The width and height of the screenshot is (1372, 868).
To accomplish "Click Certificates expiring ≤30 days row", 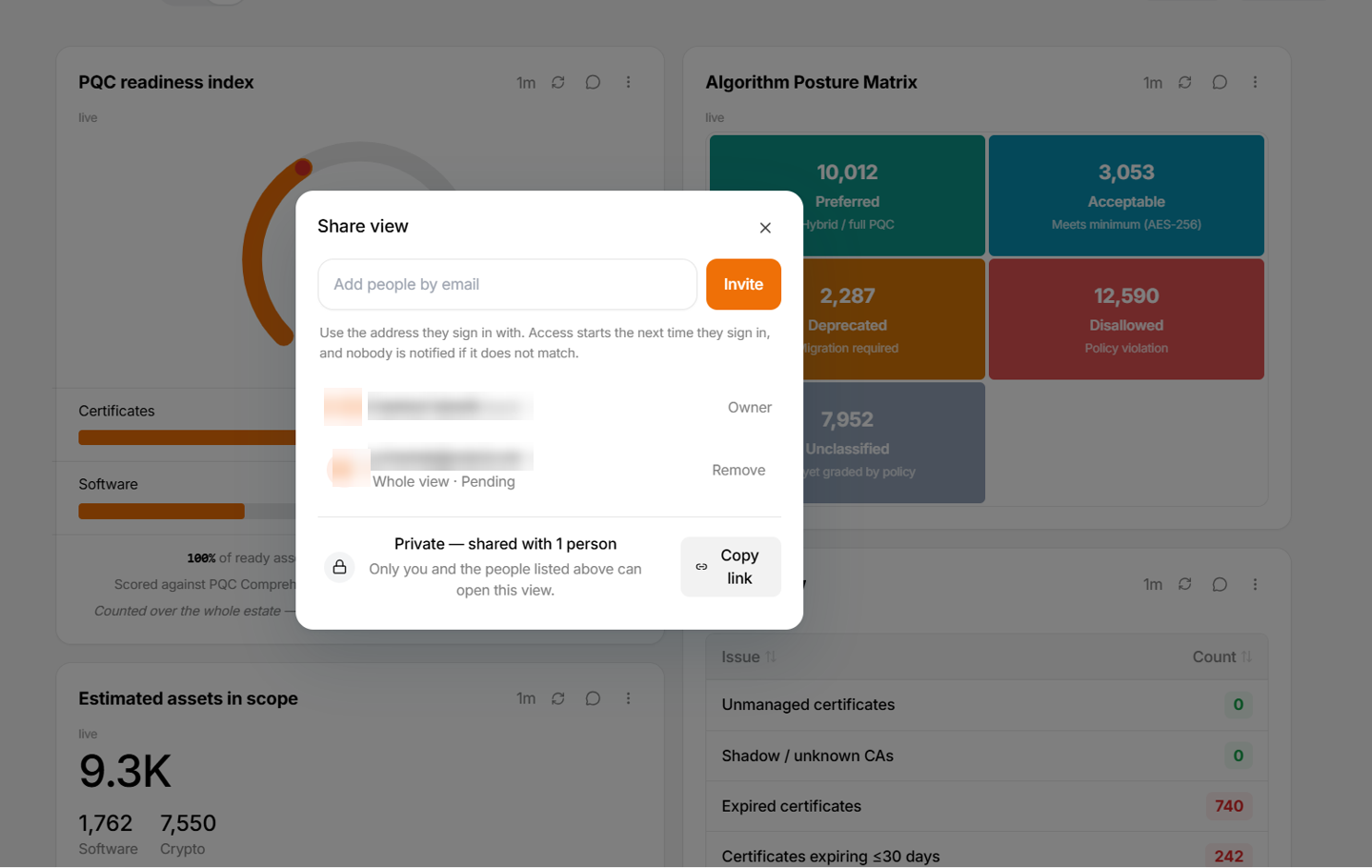I will (x=987, y=851).
